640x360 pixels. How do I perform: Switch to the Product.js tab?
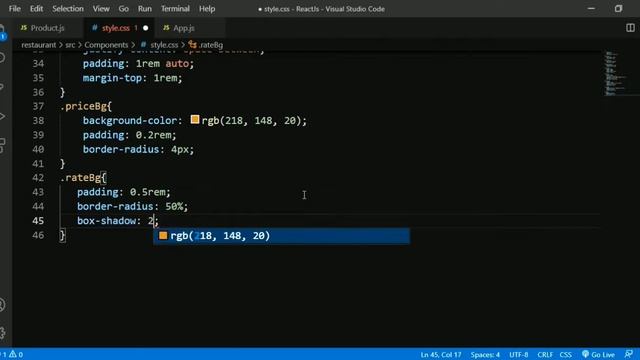[x=48, y=28]
